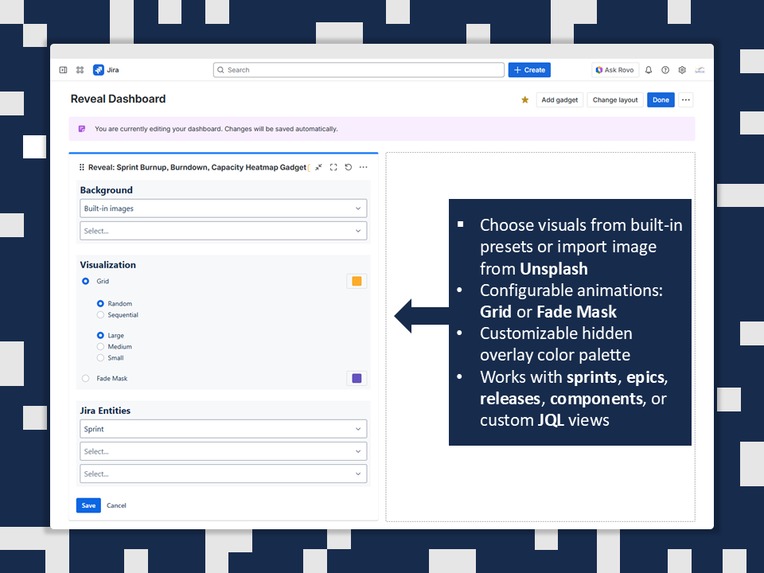The height and width of the screenshot is (573, 764).
Task: Open dashboard more actions ellipsis
Action: 686,100
